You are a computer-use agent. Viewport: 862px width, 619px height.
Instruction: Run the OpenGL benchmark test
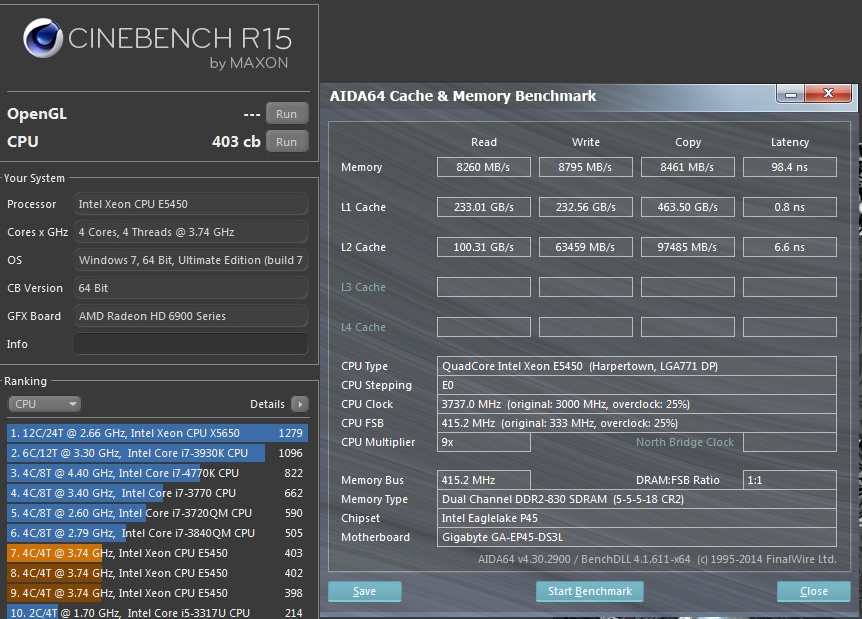[286, 114]
